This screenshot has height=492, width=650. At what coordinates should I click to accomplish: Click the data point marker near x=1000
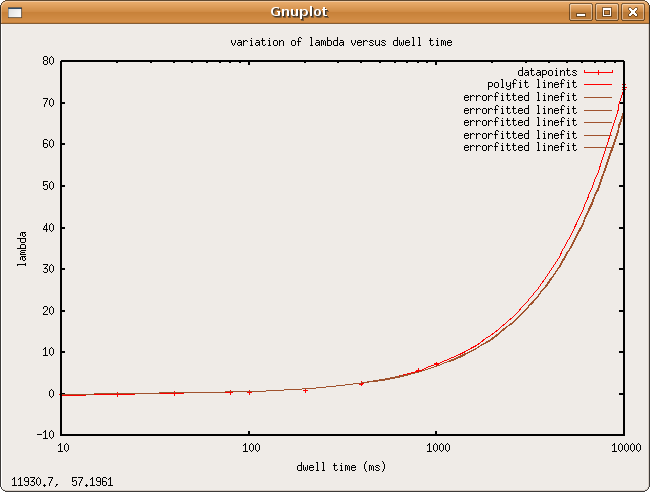436,364
